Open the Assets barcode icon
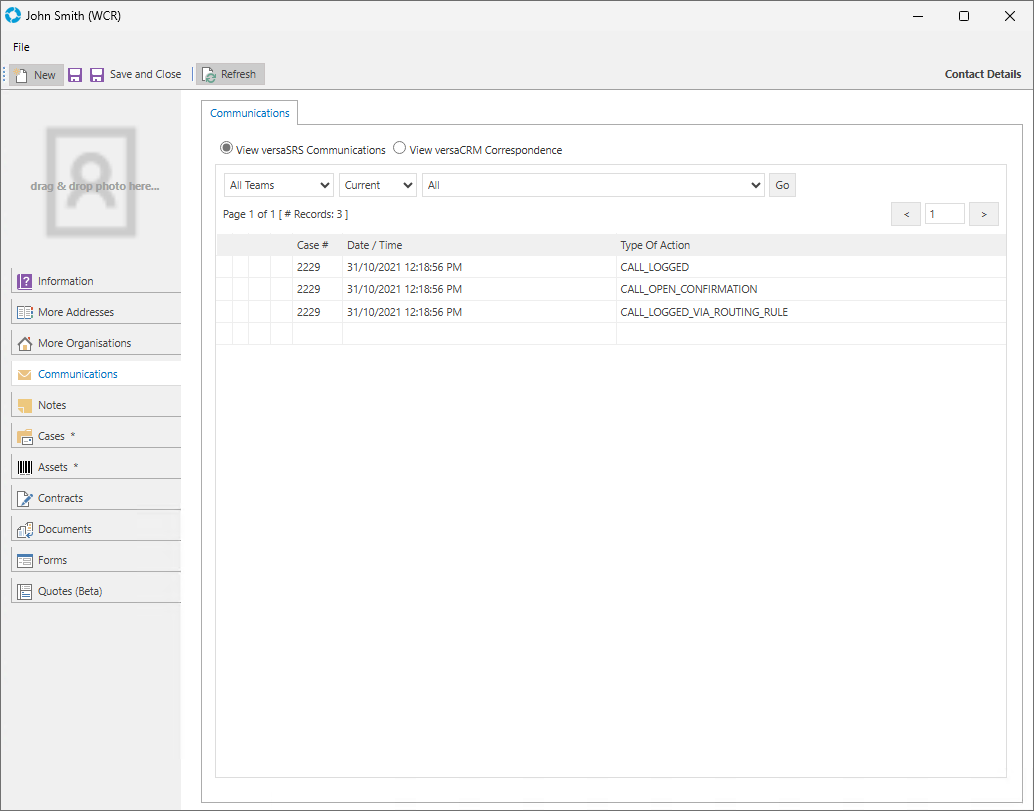Image resolution: width=1034 pixels, height=811 pixels. 25,467
